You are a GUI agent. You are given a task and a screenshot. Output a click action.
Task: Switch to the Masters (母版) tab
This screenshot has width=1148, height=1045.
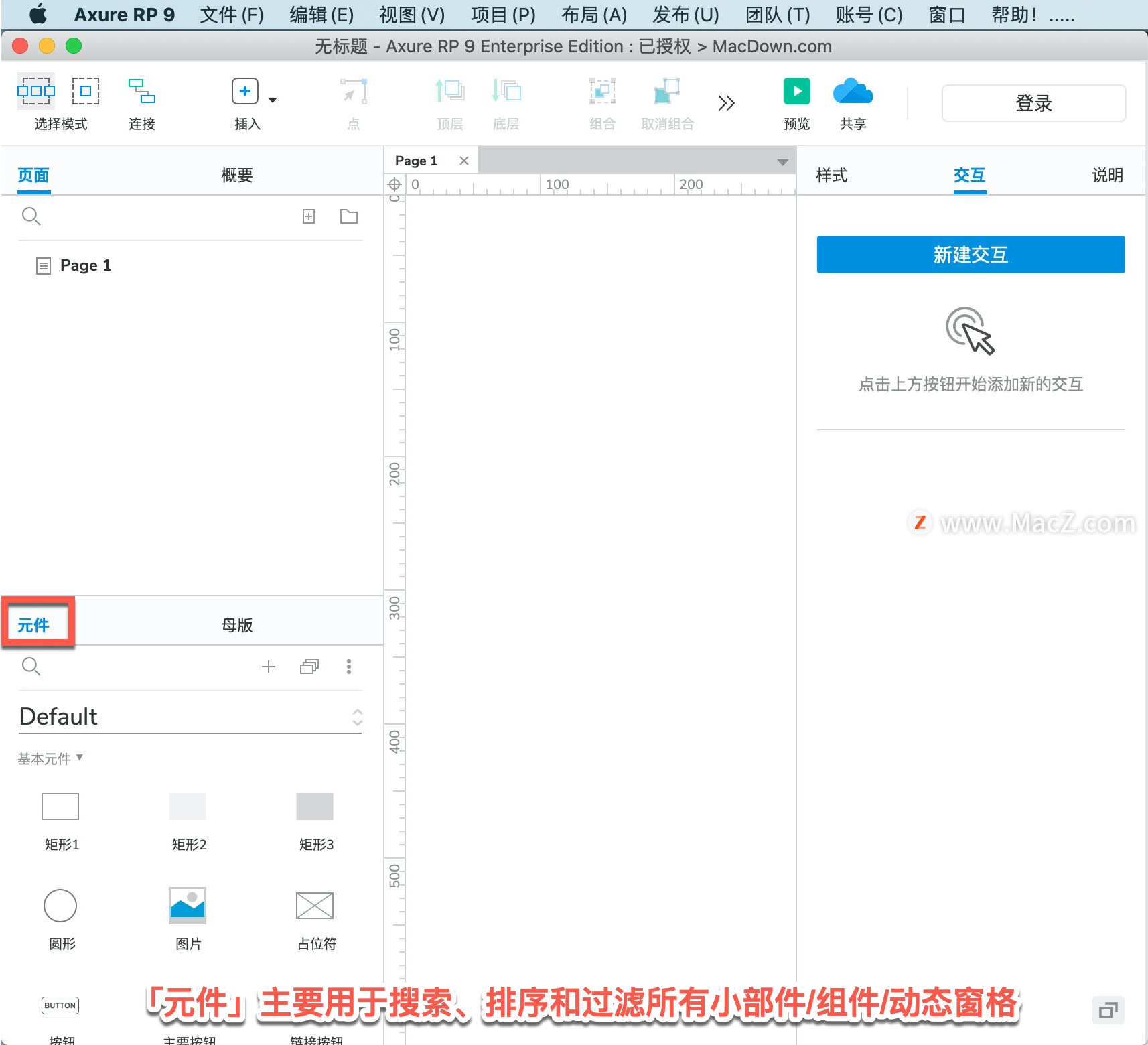coord(237,626)
